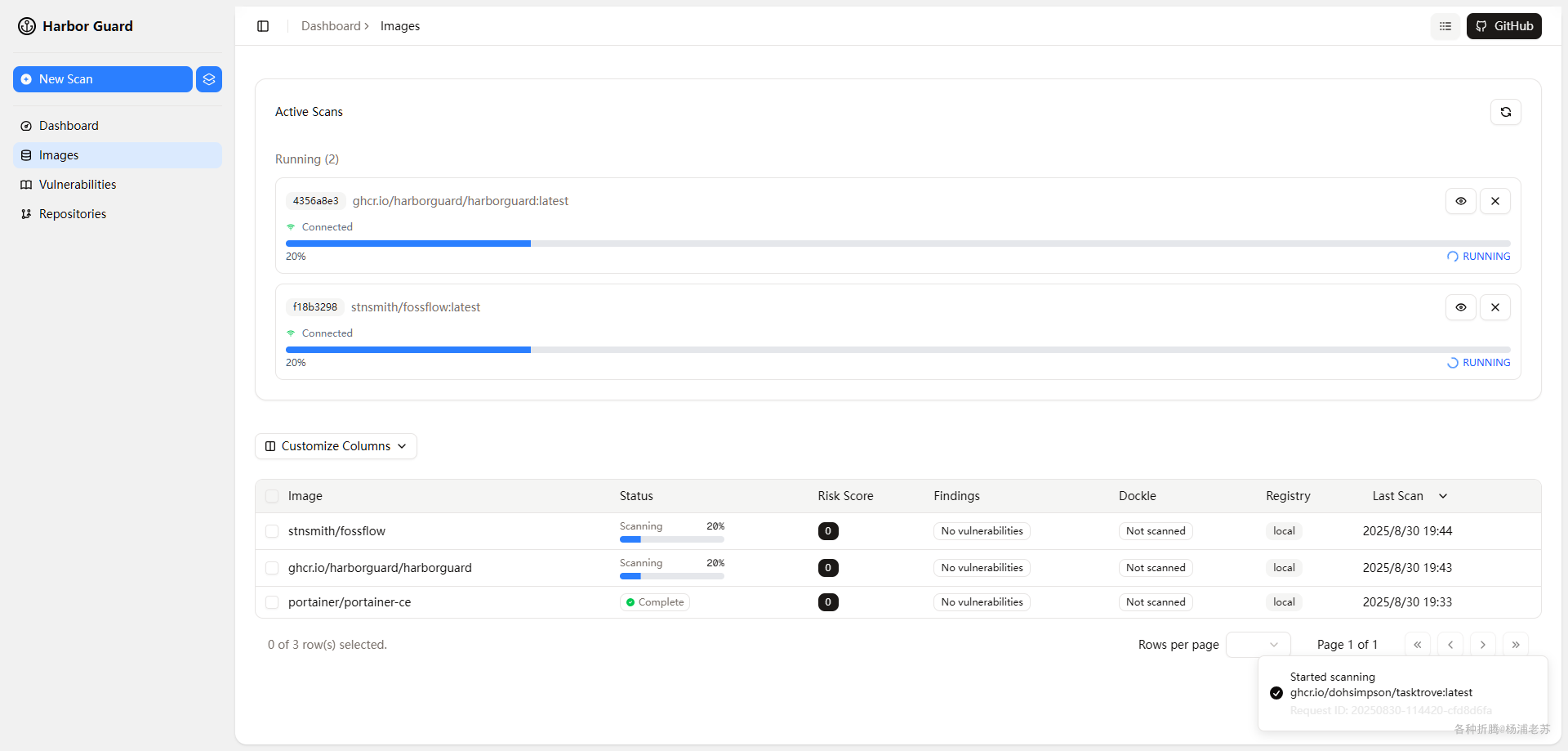
Task: Toggle the sidebar panel icon
Action: 263,26
